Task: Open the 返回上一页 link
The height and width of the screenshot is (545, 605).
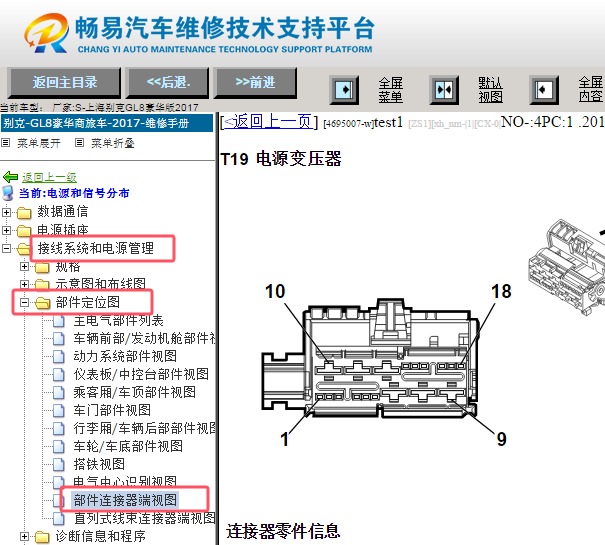Action: tap(268, 122)
